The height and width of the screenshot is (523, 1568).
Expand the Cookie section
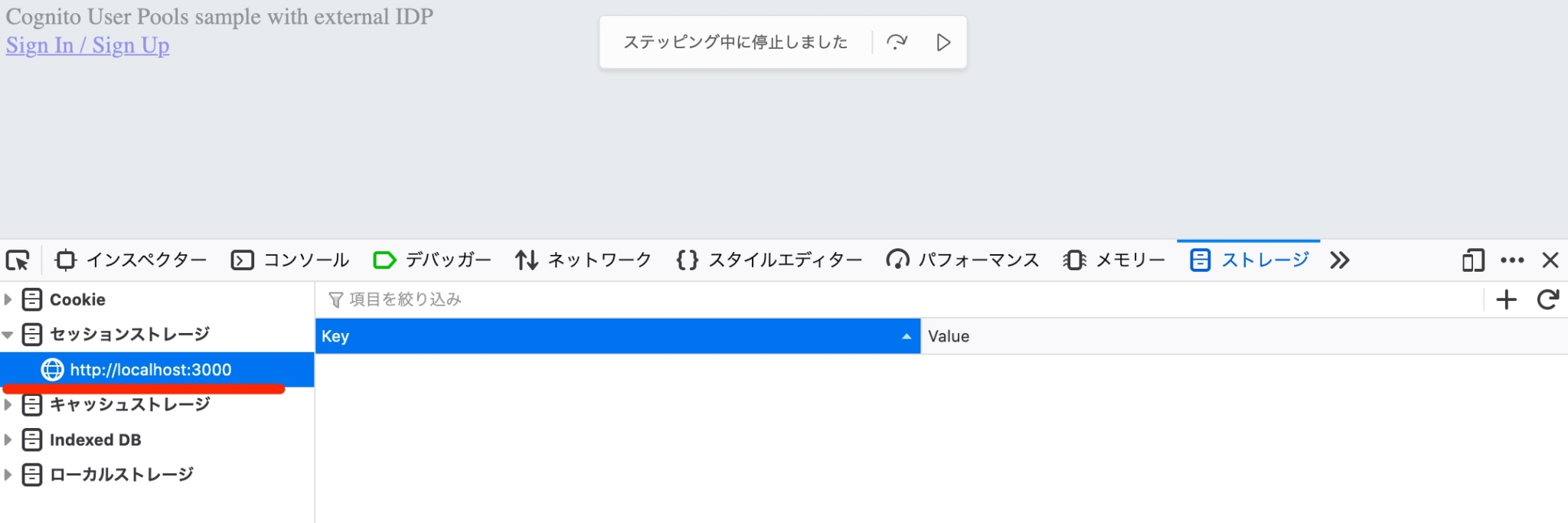click(8, 299)
